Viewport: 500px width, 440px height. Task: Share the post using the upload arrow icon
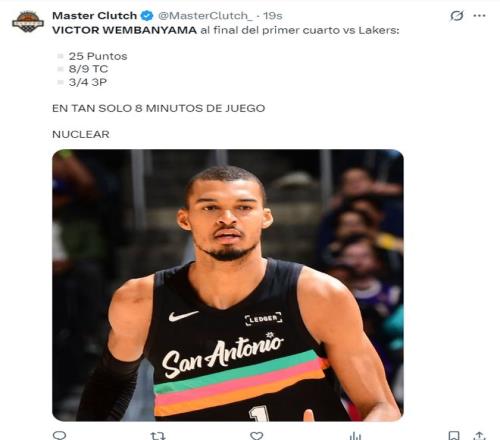pos(479,436)
